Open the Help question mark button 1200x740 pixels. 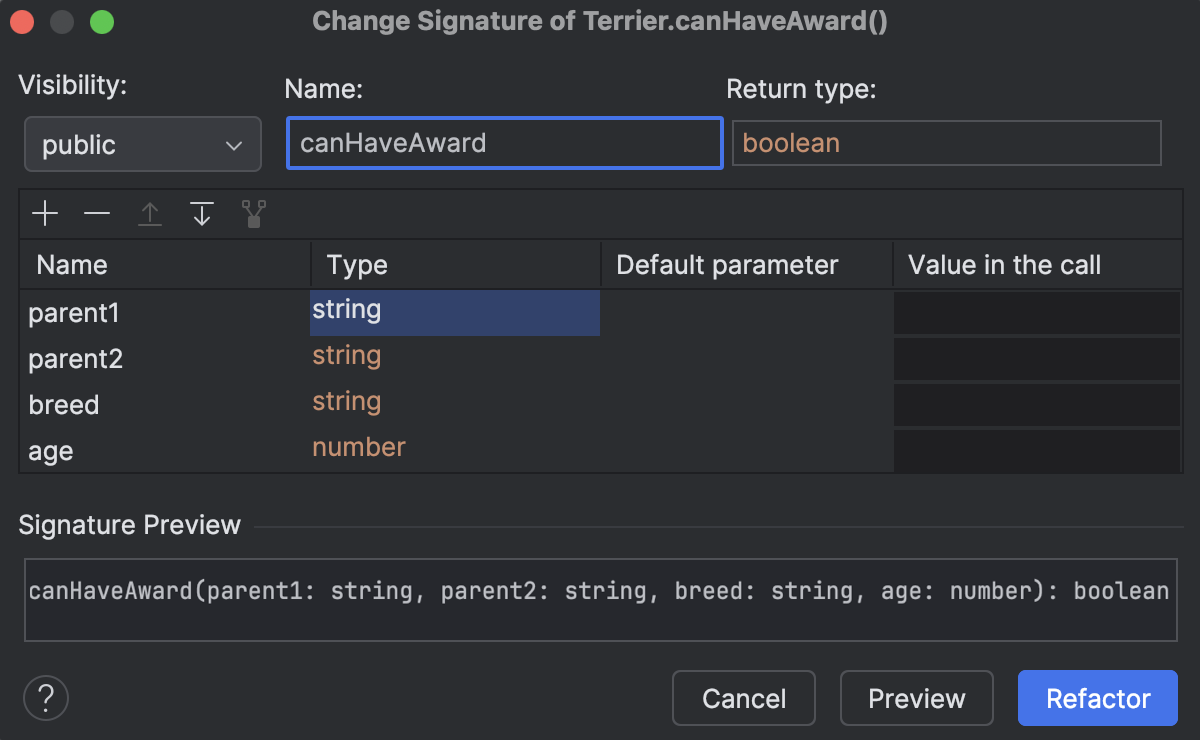(x=46, y=697)
